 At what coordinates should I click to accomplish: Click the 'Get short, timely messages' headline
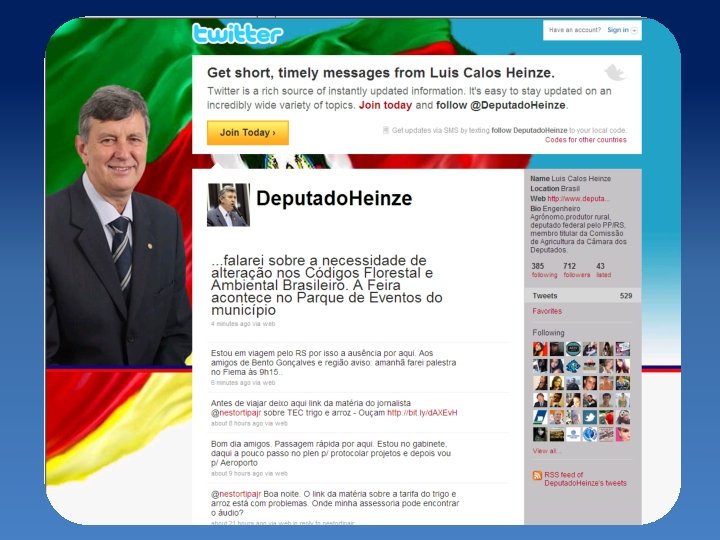pos(381,73)
